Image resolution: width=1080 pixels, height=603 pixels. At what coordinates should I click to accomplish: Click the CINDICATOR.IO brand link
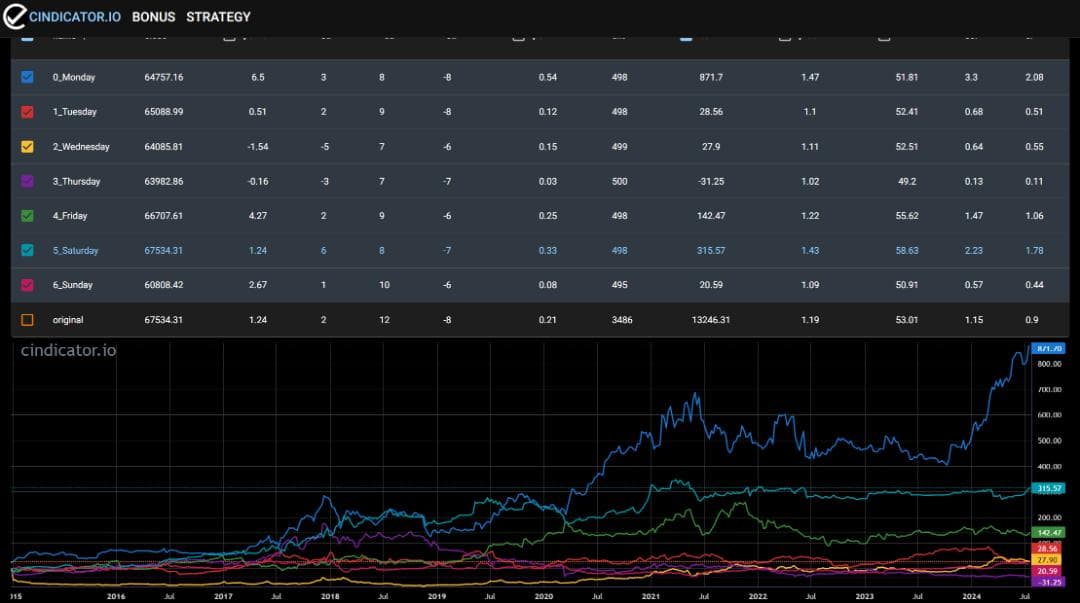[x=74, y=17]
